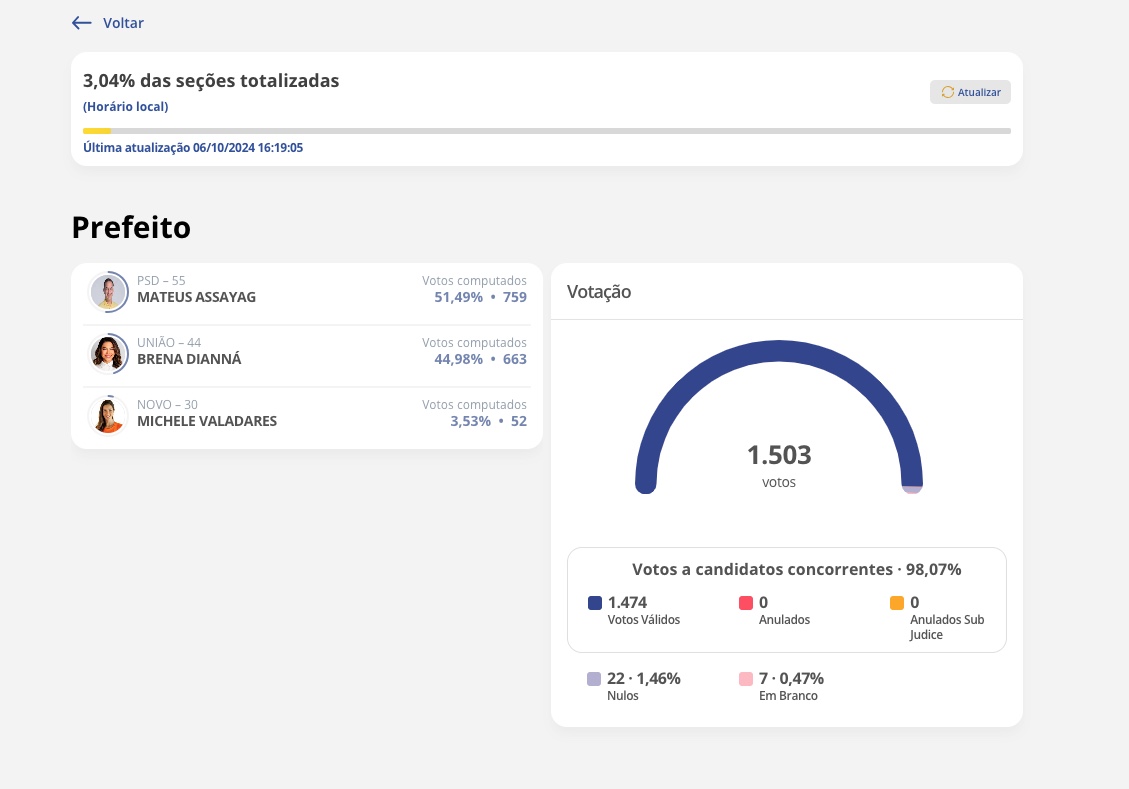
Task: Click the back arrow icon
Action: 82,23
